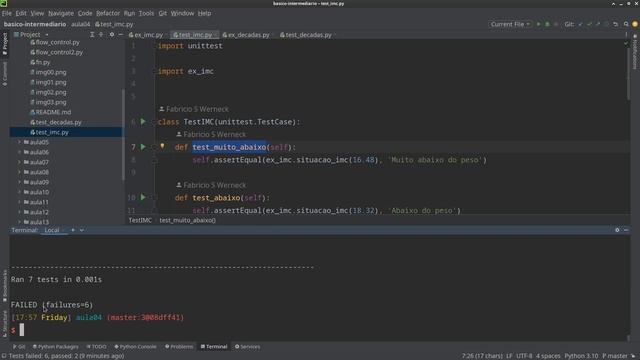
Task: Click the Local terminal tab
Action: tap(52, 230)
